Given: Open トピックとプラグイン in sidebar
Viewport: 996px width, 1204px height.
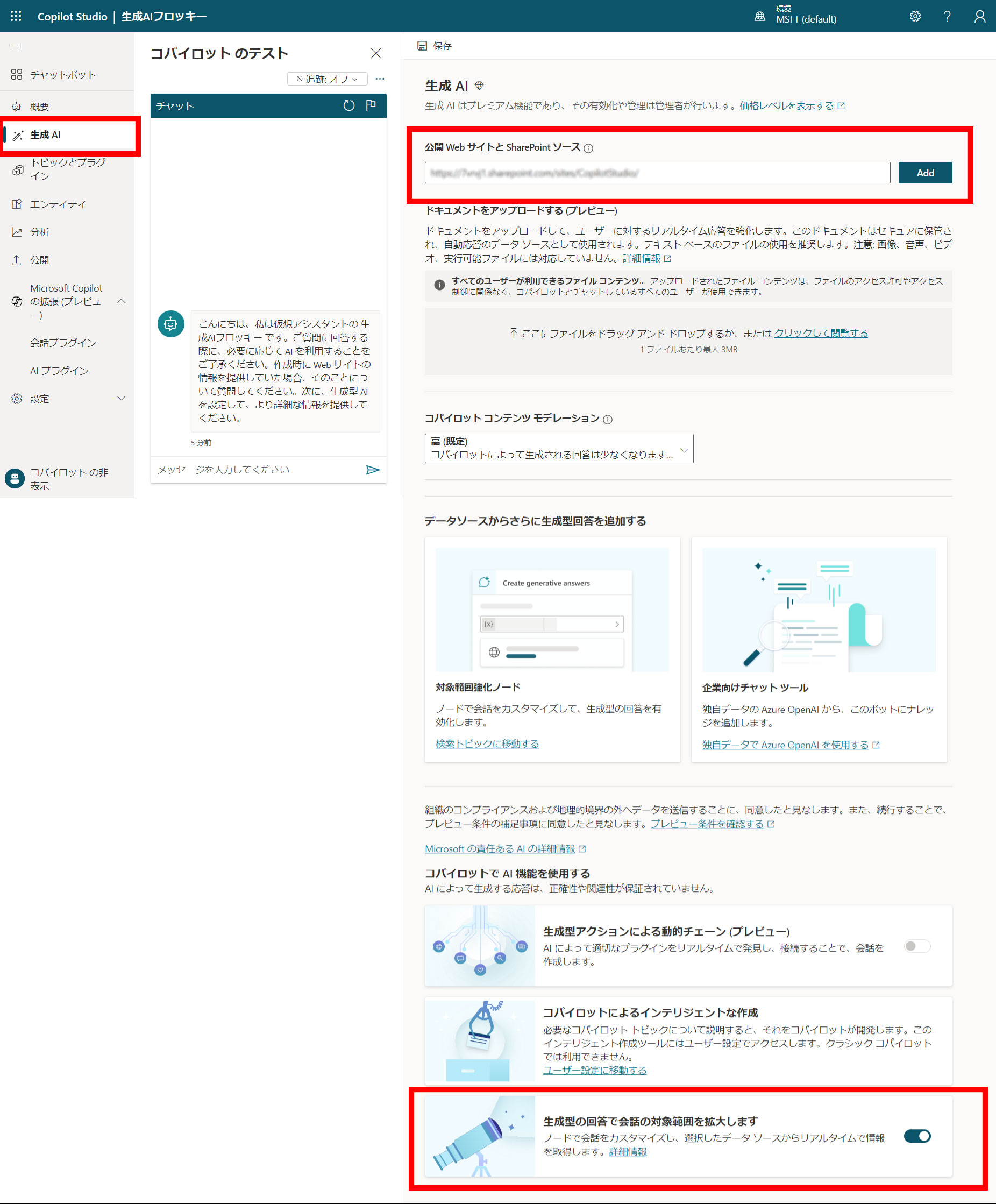Looking at the screenshot, I should (67, 169).
